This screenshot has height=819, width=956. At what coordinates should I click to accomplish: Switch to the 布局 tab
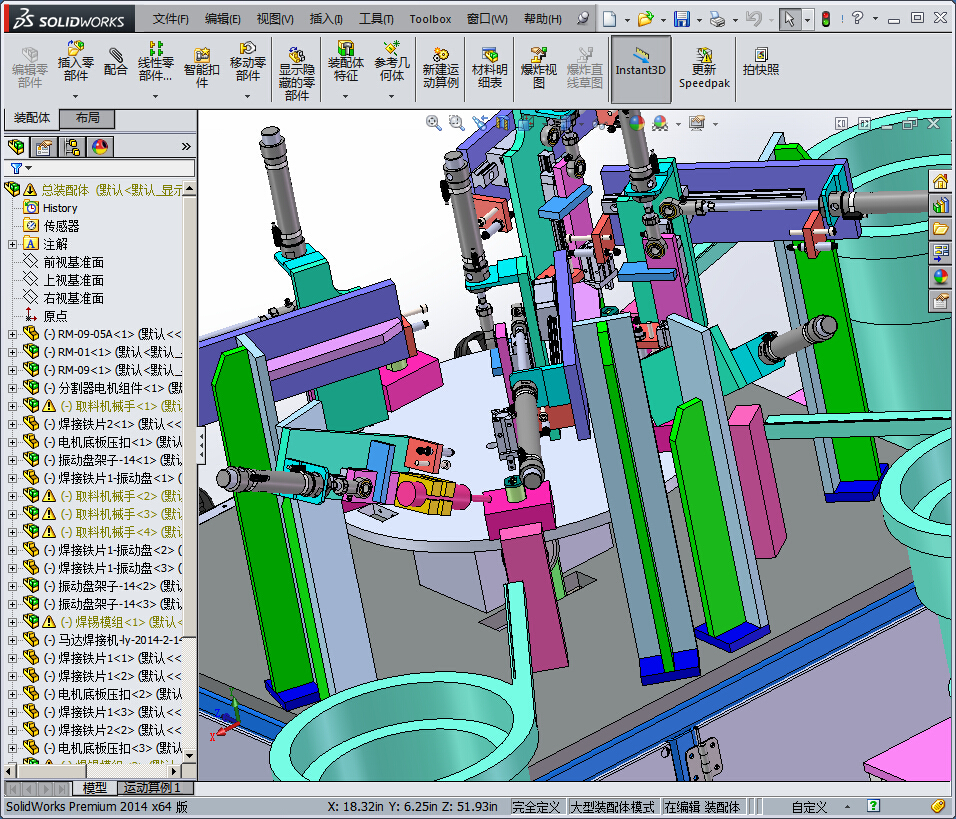pos(88,118)
